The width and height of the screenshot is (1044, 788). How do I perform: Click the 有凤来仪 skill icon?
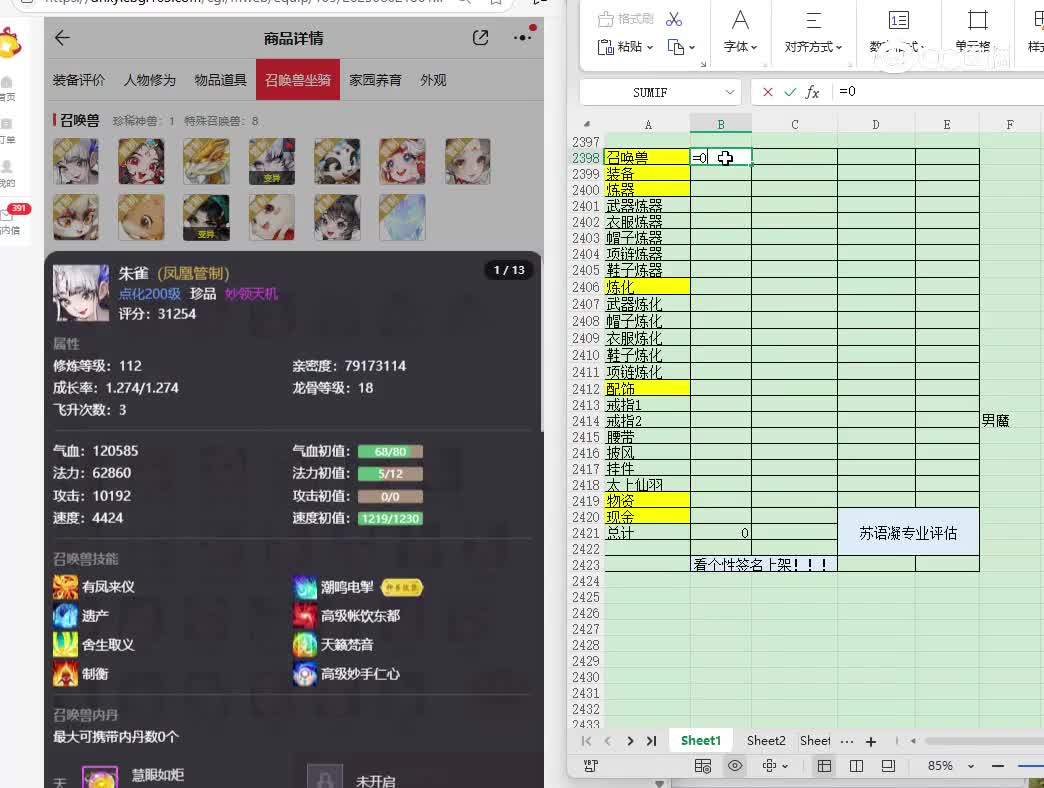(65, 587)
